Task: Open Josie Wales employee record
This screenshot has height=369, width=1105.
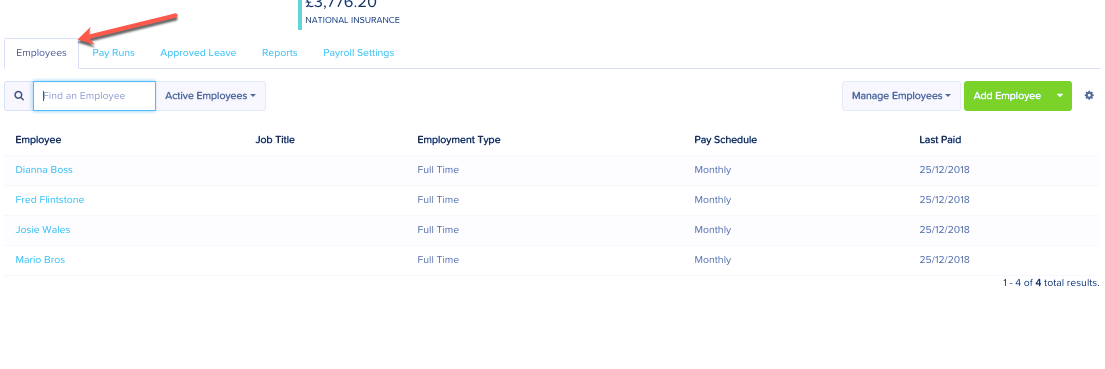Action: tap(43, 230)
